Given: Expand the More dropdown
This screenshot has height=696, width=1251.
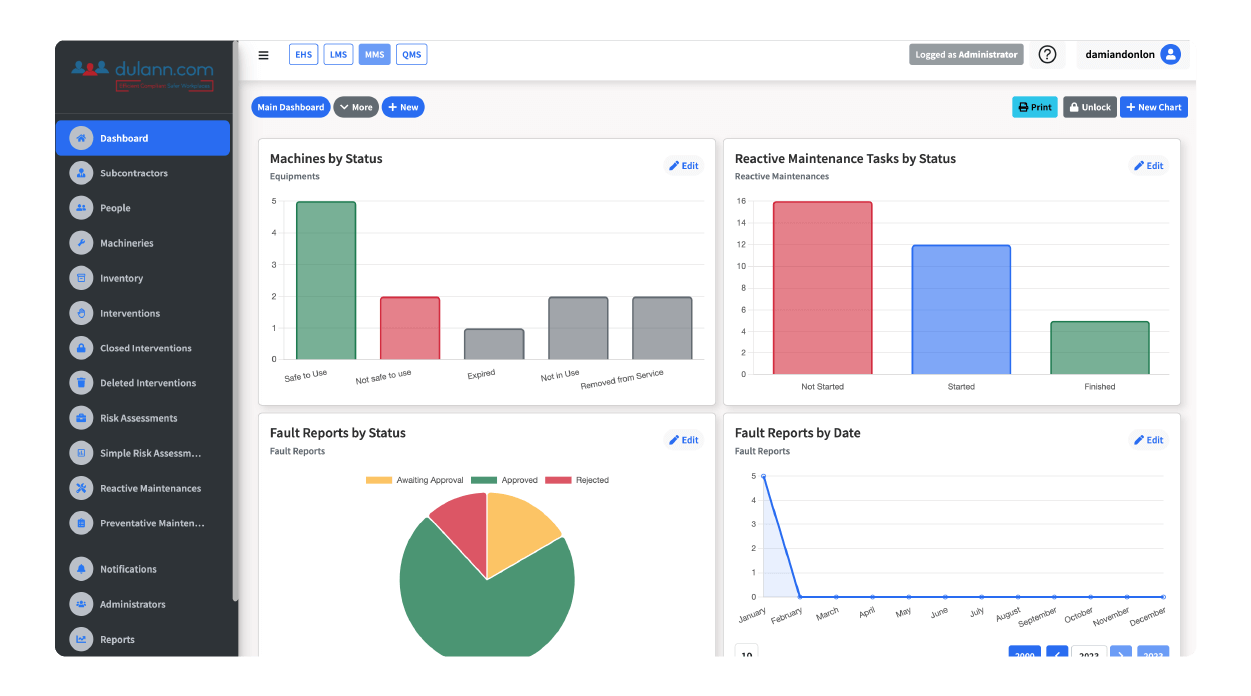Looking at the screenshot, I should tap(356, 107).
